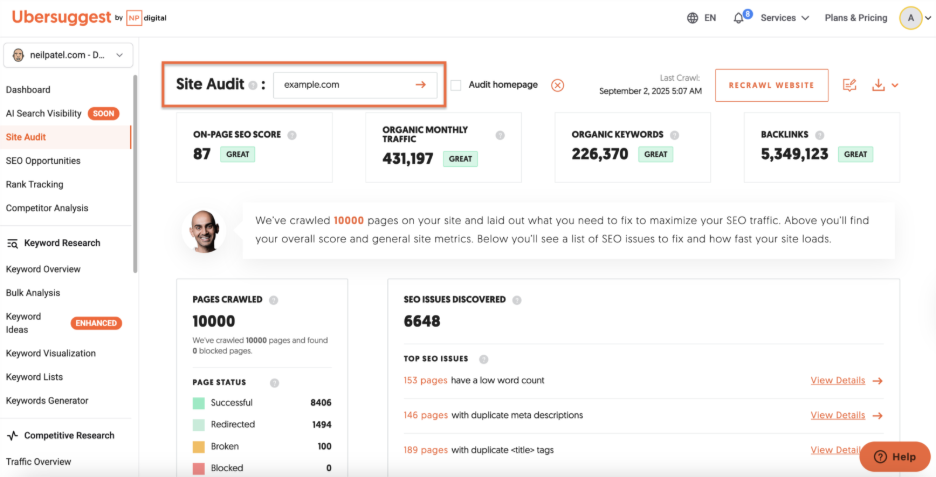Viewport: 936px width, 477px height.
Task: Show the Organic Keywords info icon
Action: (675, 135)
